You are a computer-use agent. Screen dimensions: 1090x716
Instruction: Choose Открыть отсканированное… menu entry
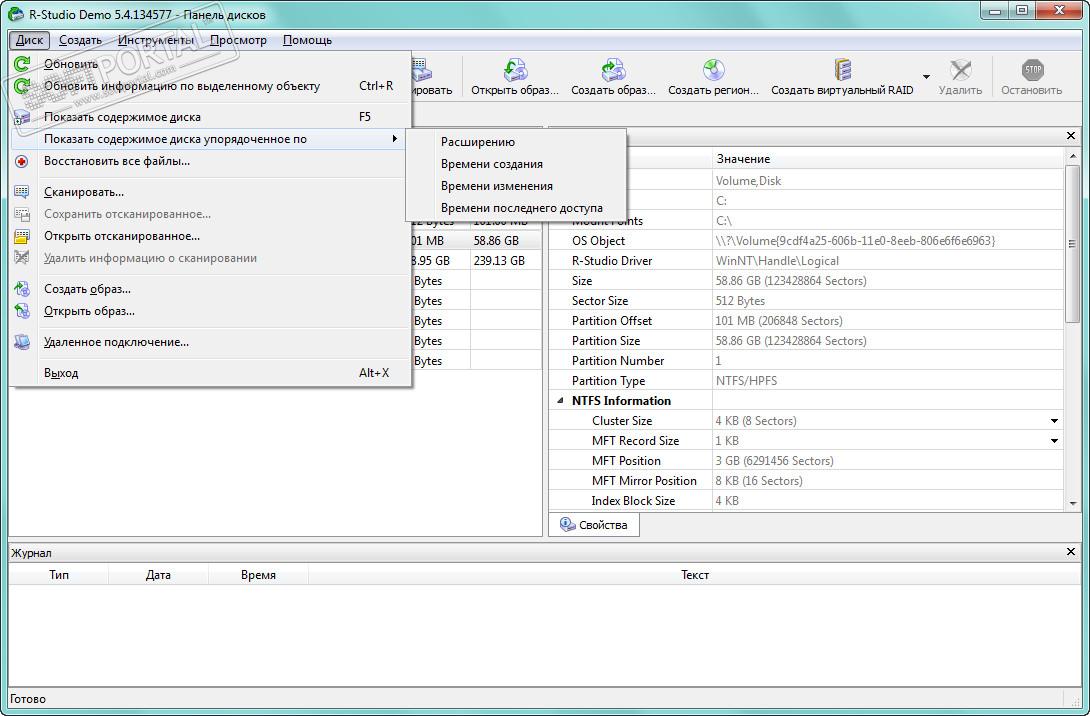click(210, 236)
